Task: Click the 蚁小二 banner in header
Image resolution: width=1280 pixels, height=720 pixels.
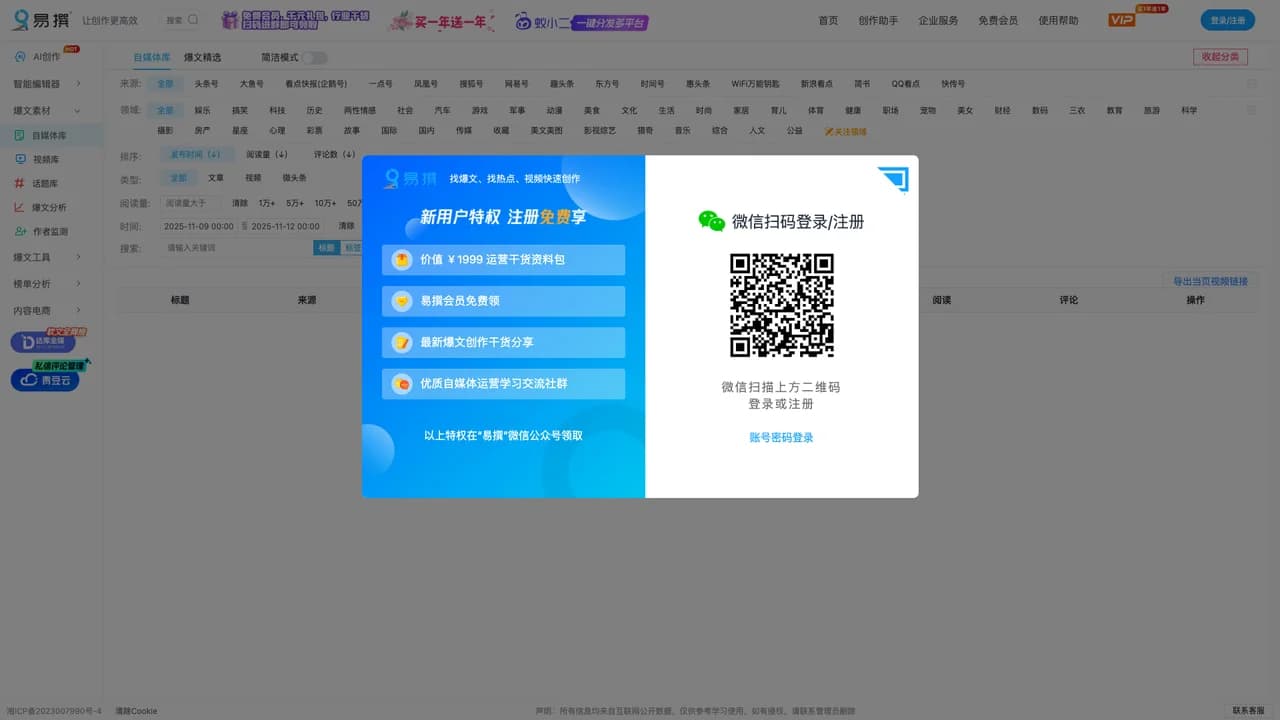Action: 581,21
